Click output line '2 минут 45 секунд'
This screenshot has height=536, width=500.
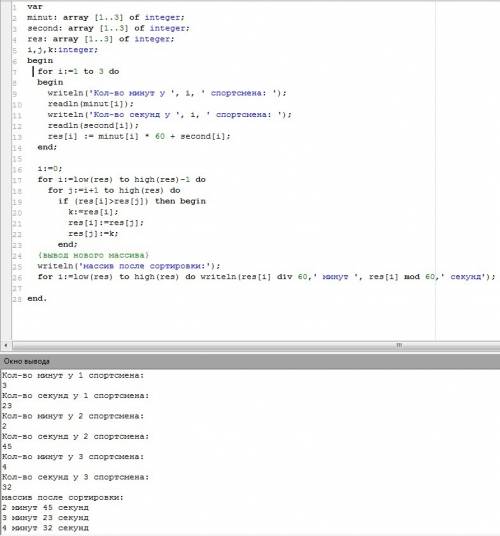click(45, 508)
